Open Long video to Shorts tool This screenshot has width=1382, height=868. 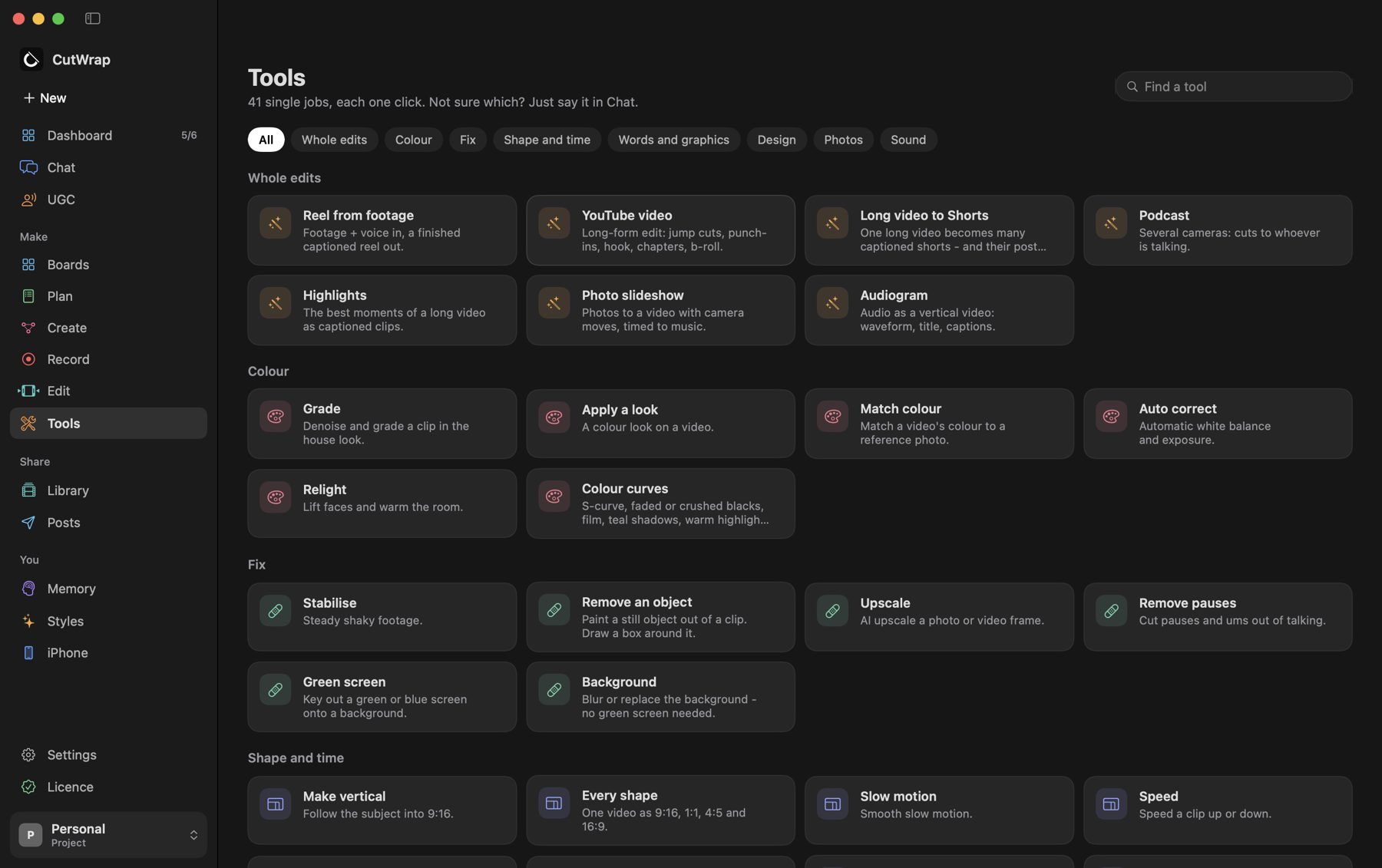pyautogui.click(x=939, y=230)
